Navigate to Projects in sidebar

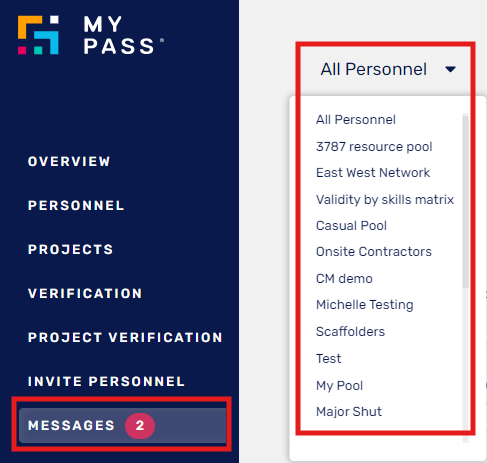pos(71,250)
